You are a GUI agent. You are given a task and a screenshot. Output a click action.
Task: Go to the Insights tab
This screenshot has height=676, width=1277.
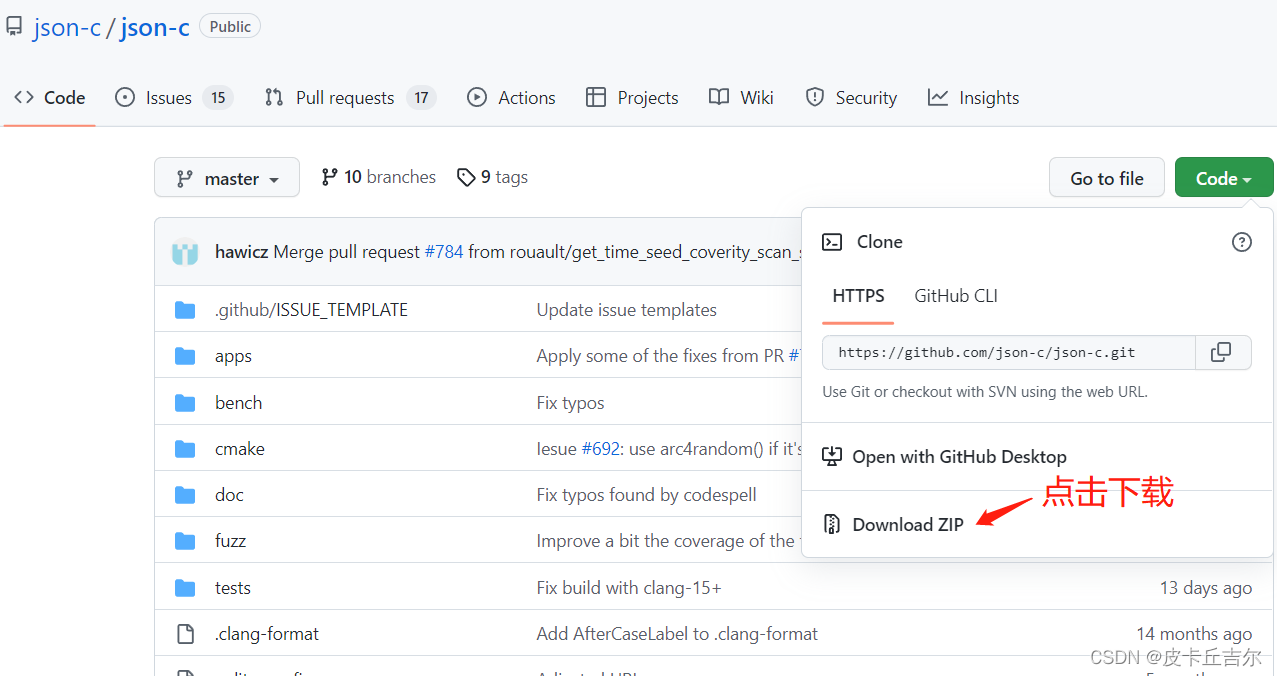coord(973,97)
